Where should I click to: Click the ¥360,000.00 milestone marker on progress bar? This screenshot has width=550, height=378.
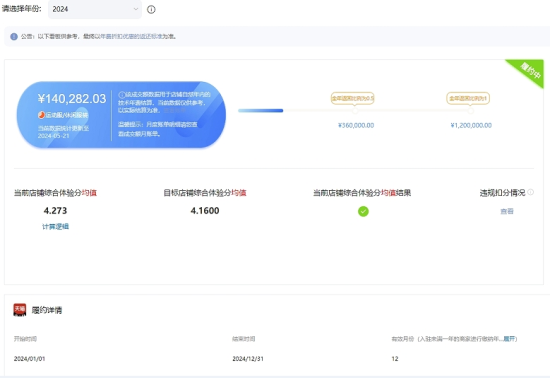[355, 111]
